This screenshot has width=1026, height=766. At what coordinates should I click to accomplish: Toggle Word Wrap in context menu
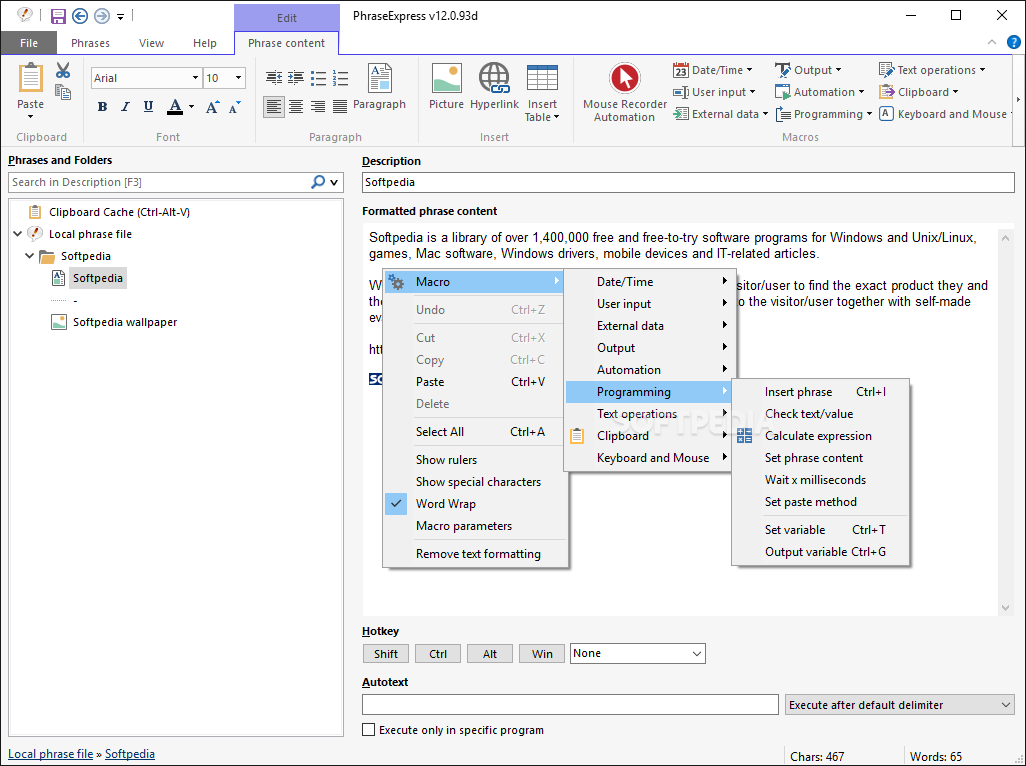click(476, 504)
